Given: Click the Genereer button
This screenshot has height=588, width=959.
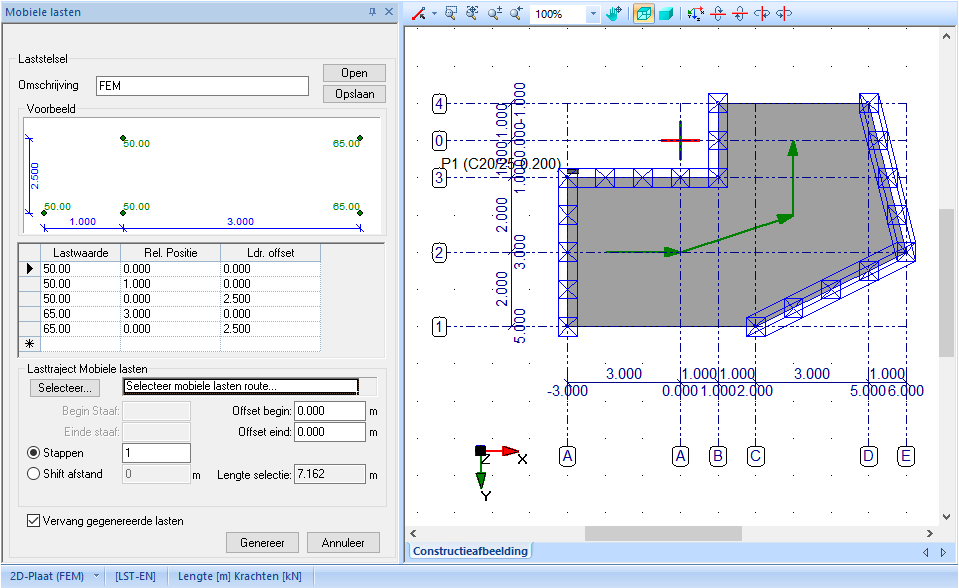Looking at the screenshot, I should pos(262,542).
